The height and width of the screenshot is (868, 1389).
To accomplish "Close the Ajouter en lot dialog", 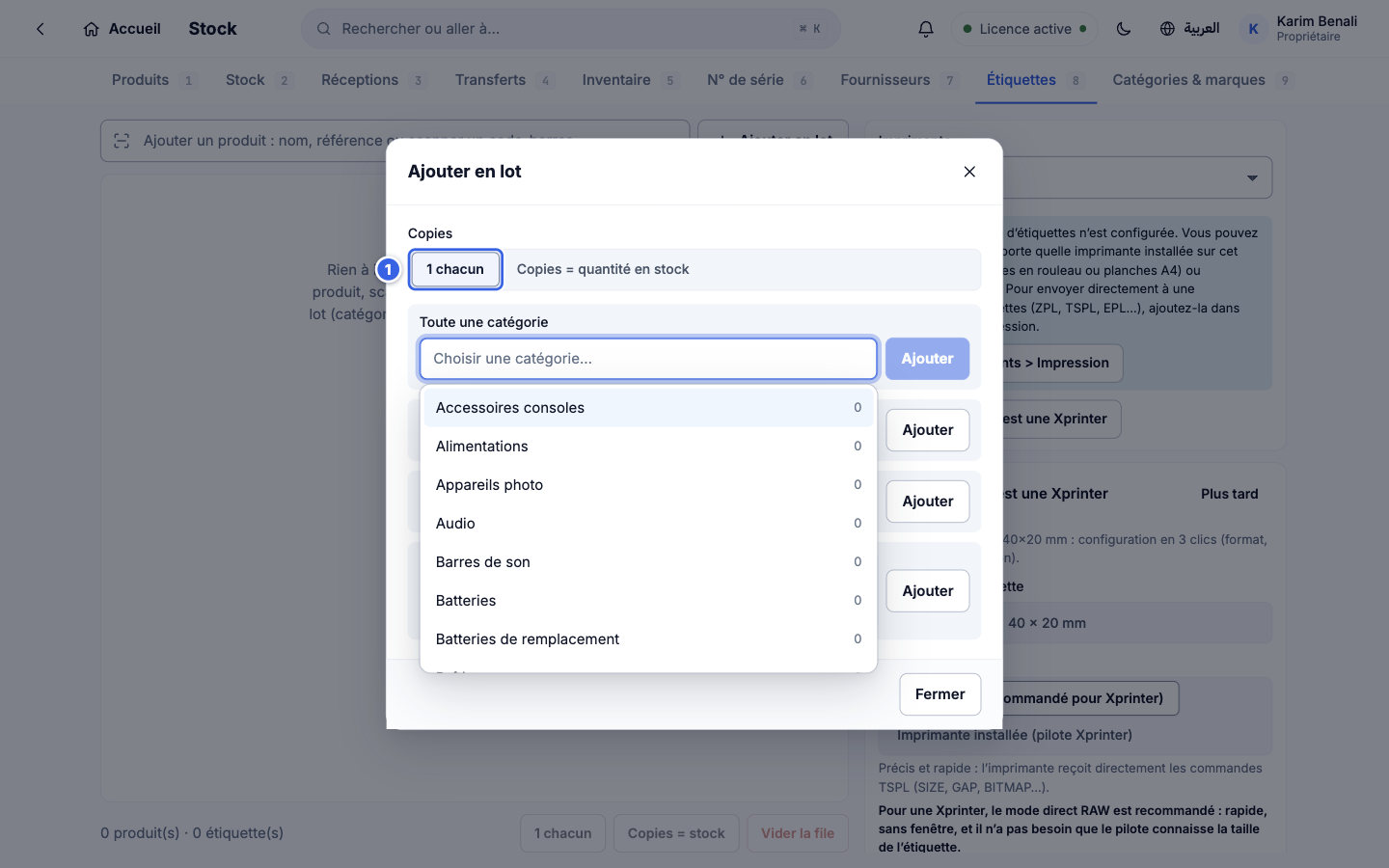I will coord(969,172).
